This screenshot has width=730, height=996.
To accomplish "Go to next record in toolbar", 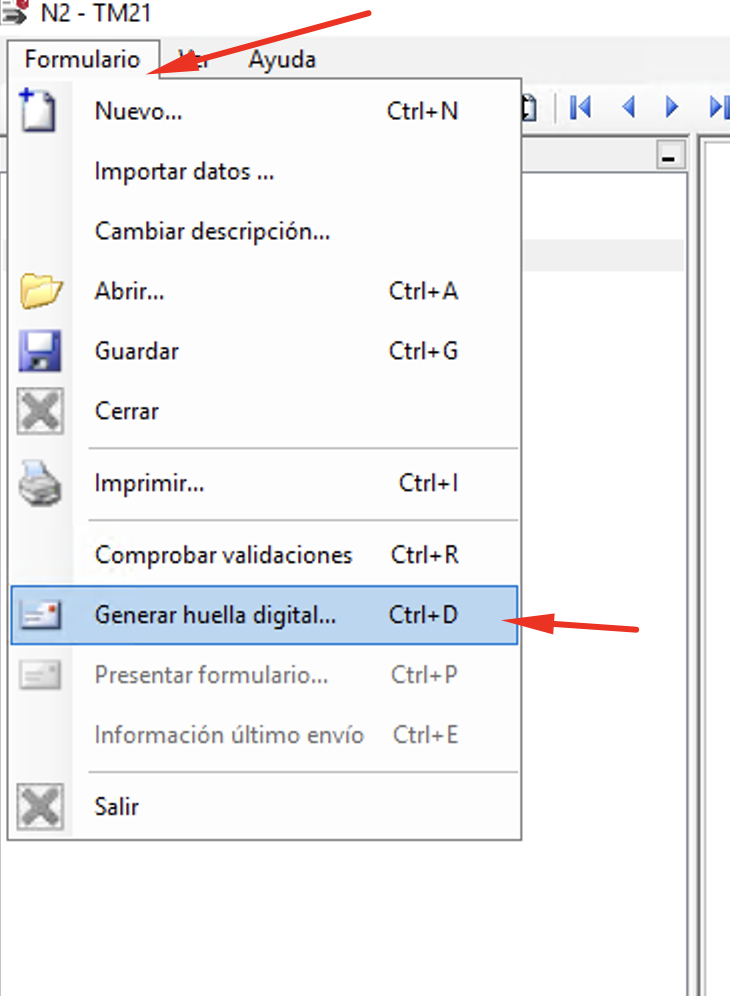I will [x=672, y=107].
